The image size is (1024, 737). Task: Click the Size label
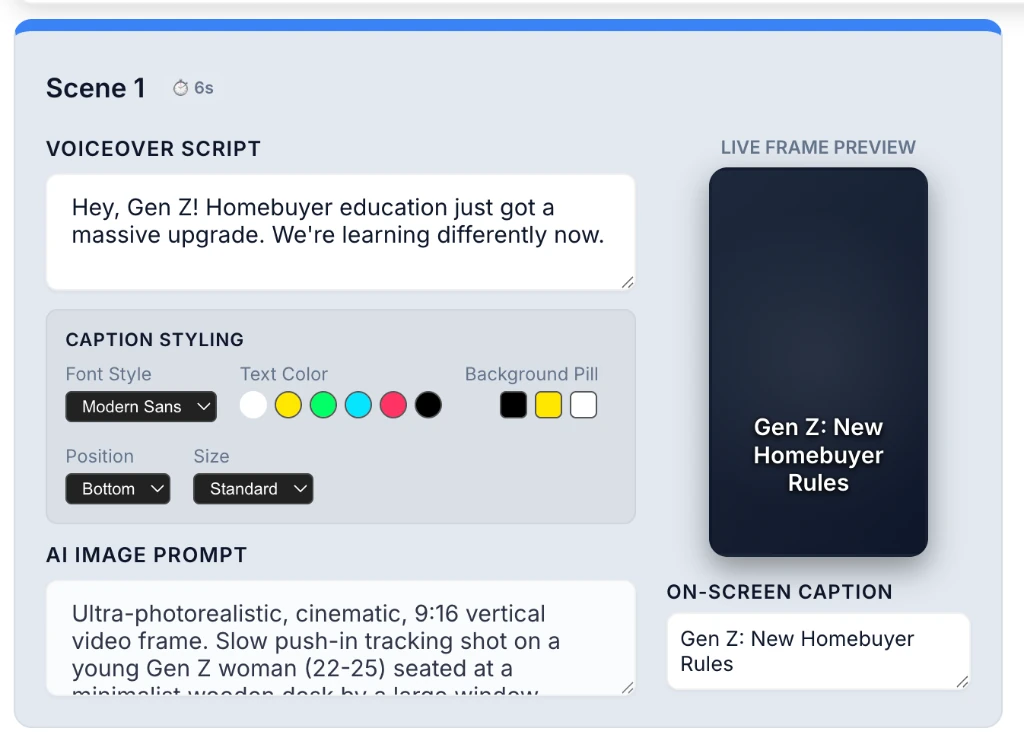[x=211, y=456]
